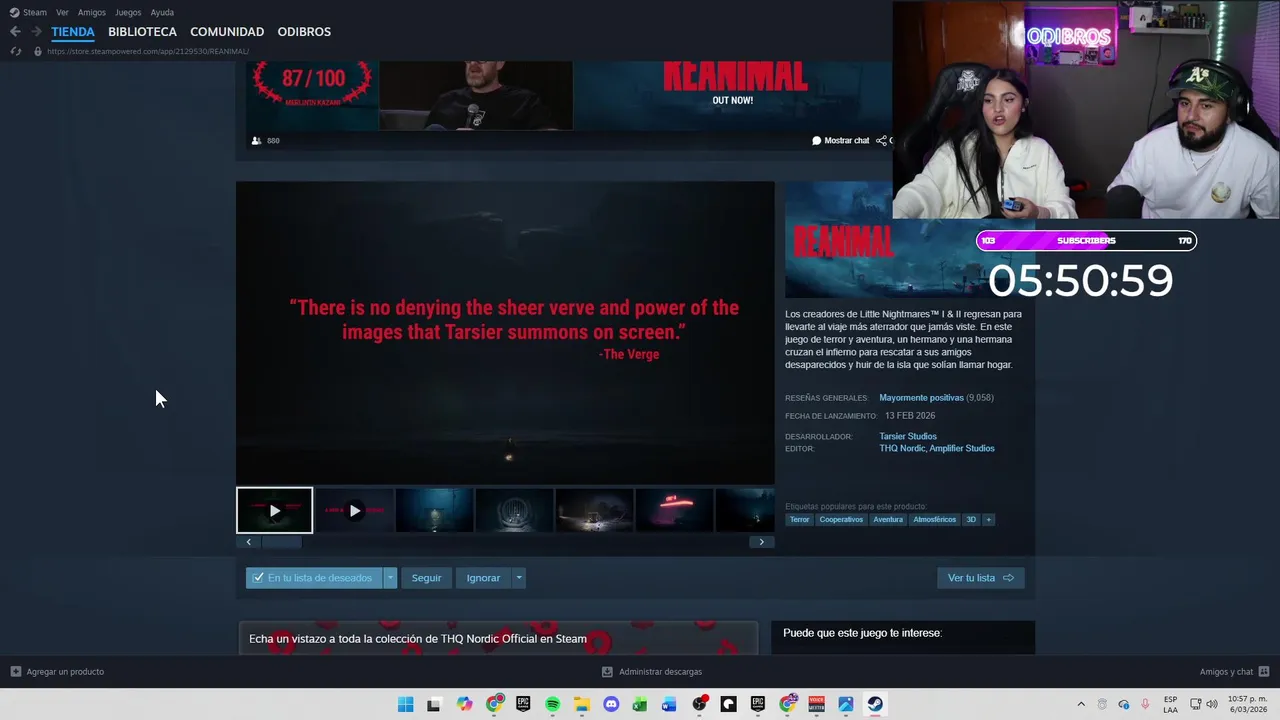1280x720 pixels.
Task: Open Copilot from the taskbar
Action: (464, 704)
